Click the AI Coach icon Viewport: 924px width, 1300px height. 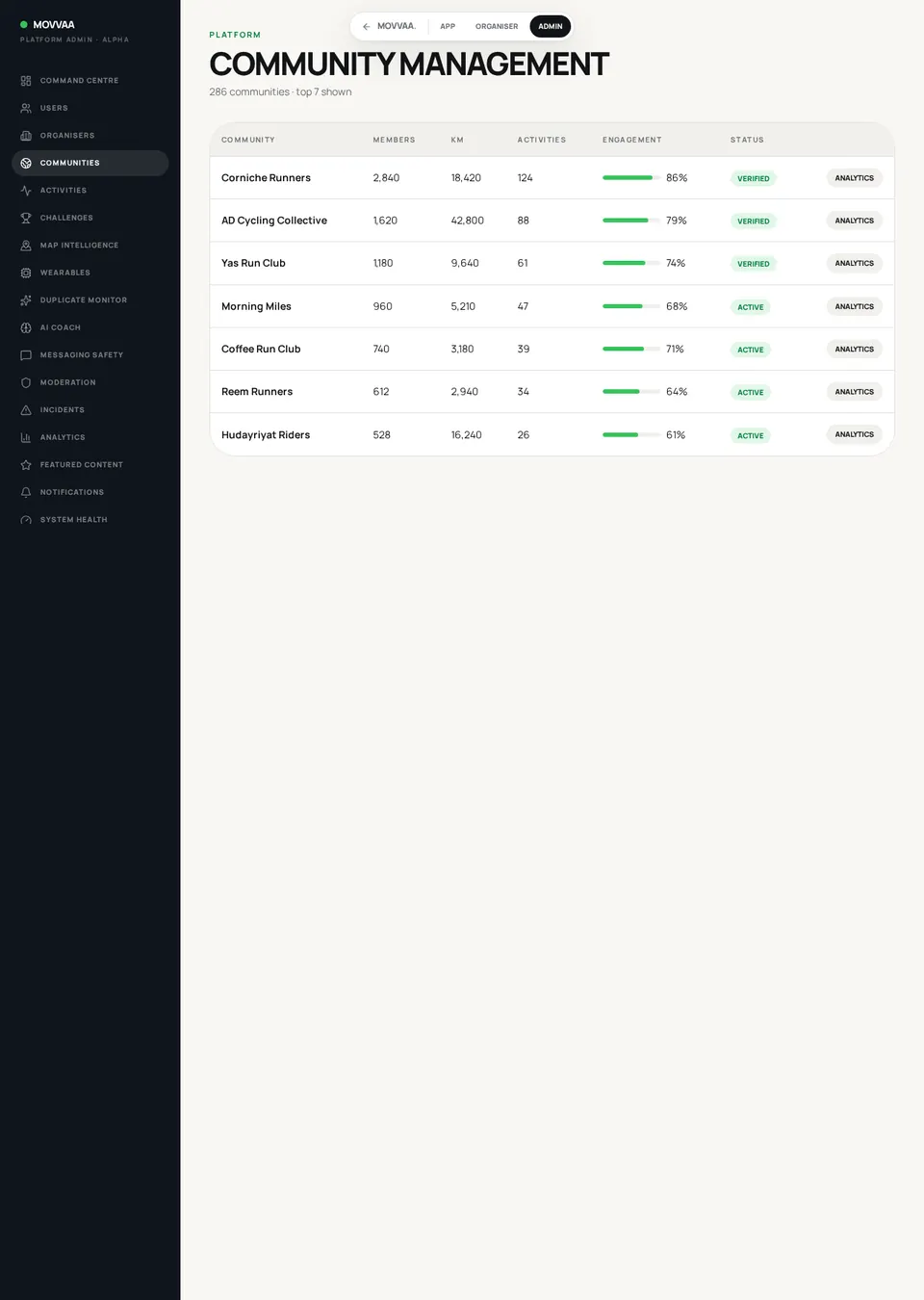26,327
